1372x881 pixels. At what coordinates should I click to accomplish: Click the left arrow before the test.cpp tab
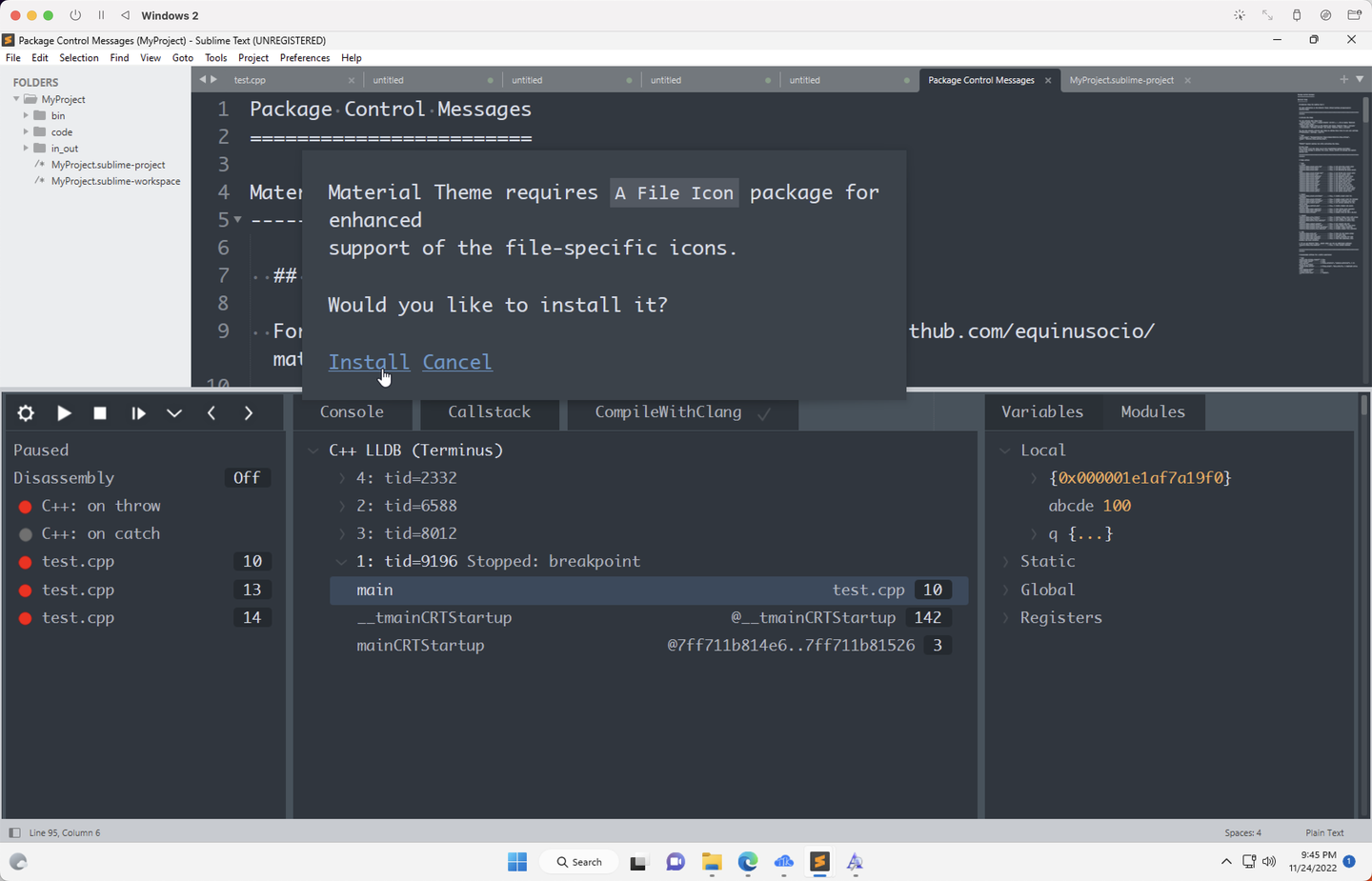(202, 79)
